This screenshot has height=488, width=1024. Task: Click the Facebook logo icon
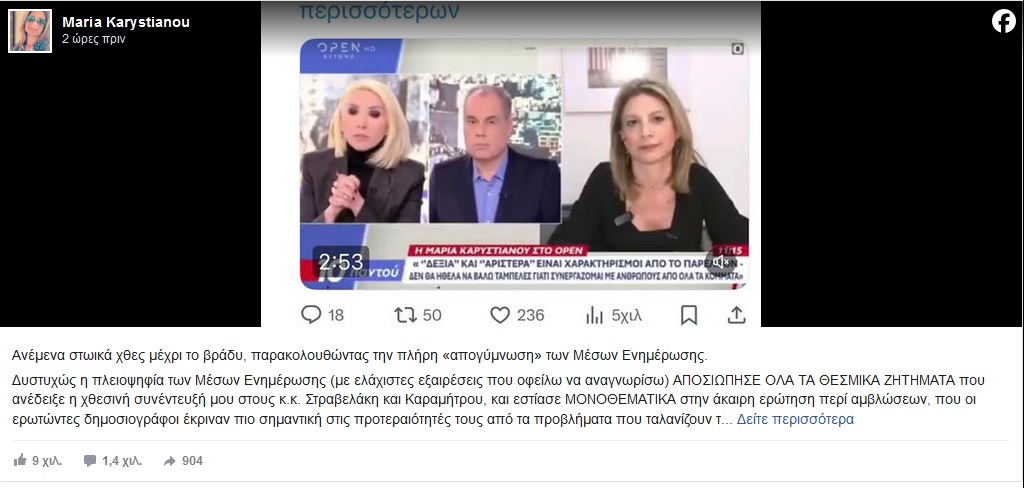(x=1004, y=22)
